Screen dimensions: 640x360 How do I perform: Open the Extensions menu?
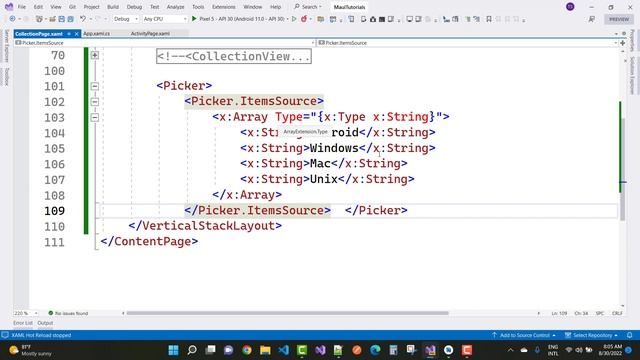click(224, 7)
